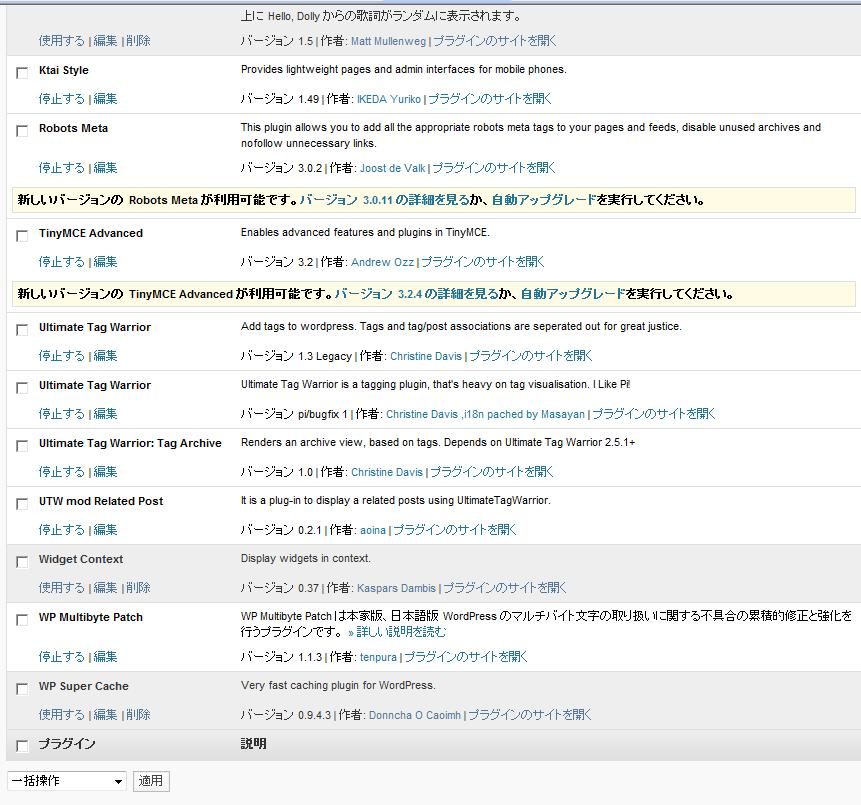Click 削除 for the Hello Dolly plugin row
This screenshot has width=861, height=805.
click(x=138, y=41)
